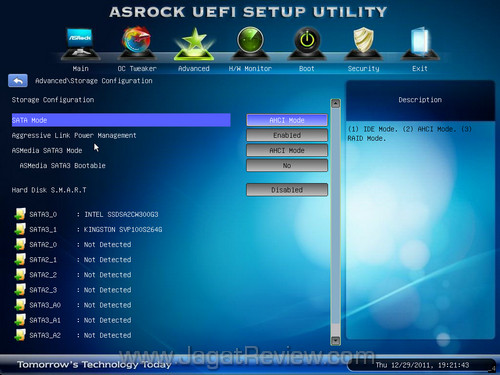Expand the SATA3_0 INTEL SSD entry
The width and height of the screenshot is (500, 375).
[x=87, y=214]
